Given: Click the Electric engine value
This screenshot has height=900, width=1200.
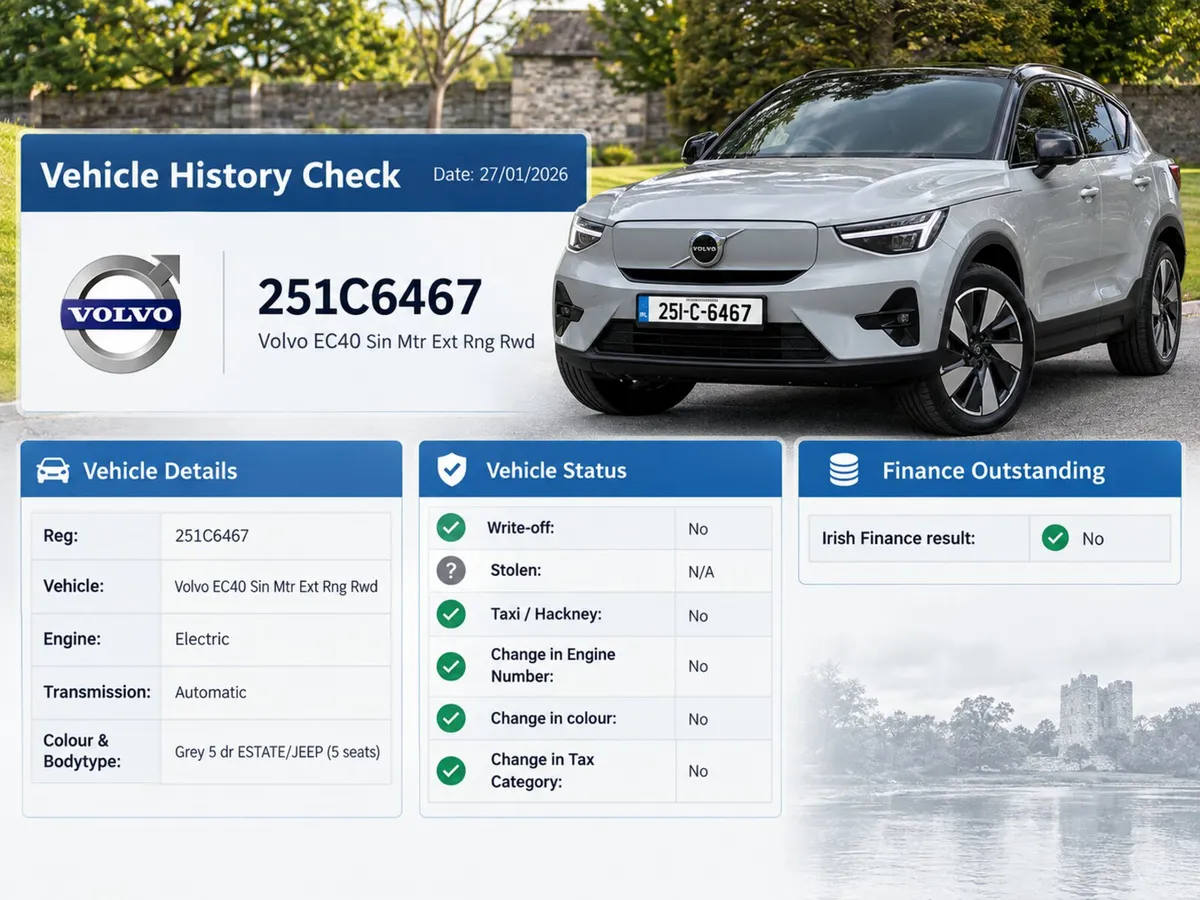Looking at the screenshot, I should click(202, 639).
